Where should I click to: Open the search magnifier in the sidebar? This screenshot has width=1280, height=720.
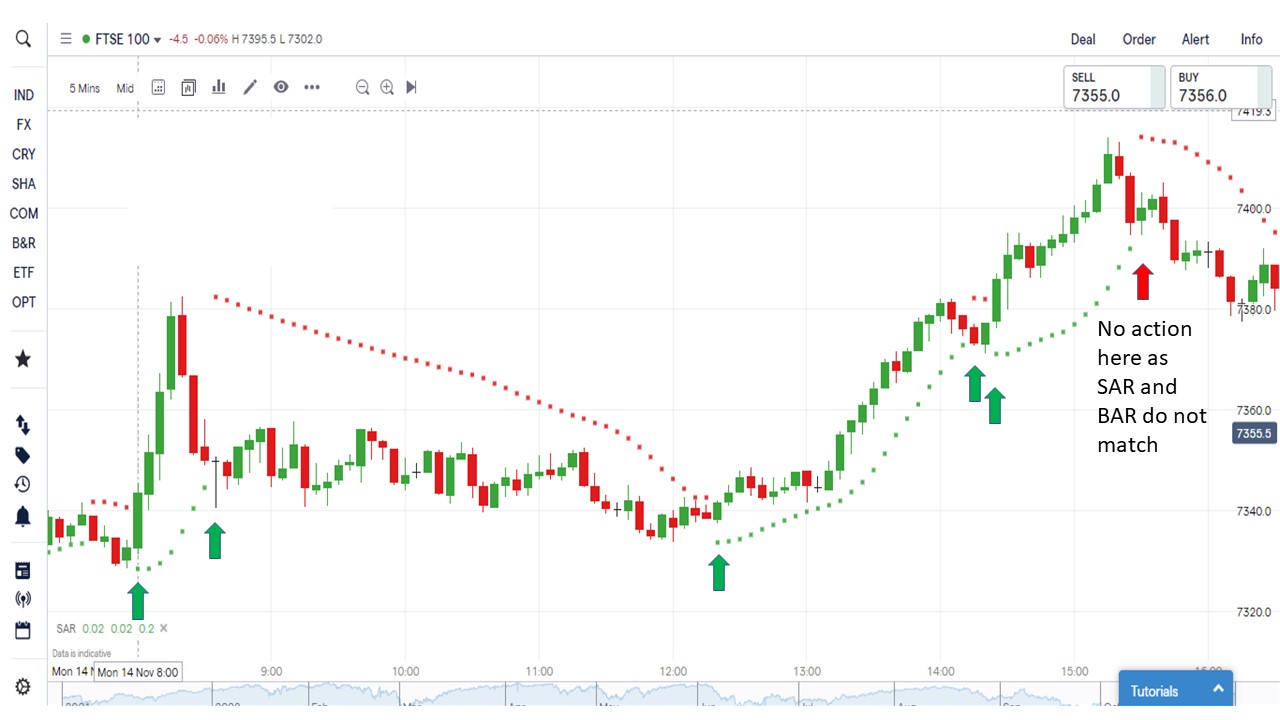23,39
